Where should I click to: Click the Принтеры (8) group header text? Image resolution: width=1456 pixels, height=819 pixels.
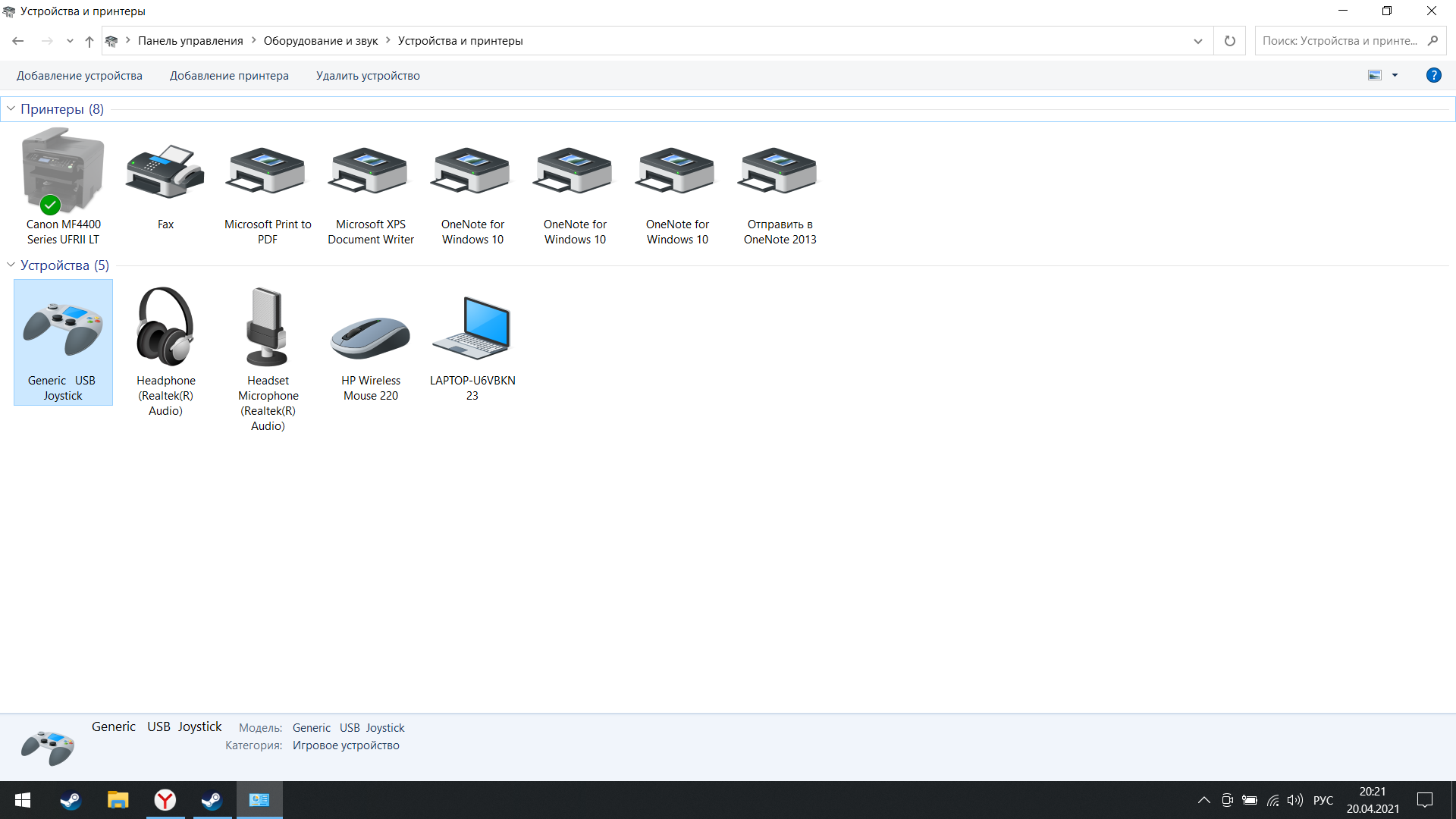[62, 109]
